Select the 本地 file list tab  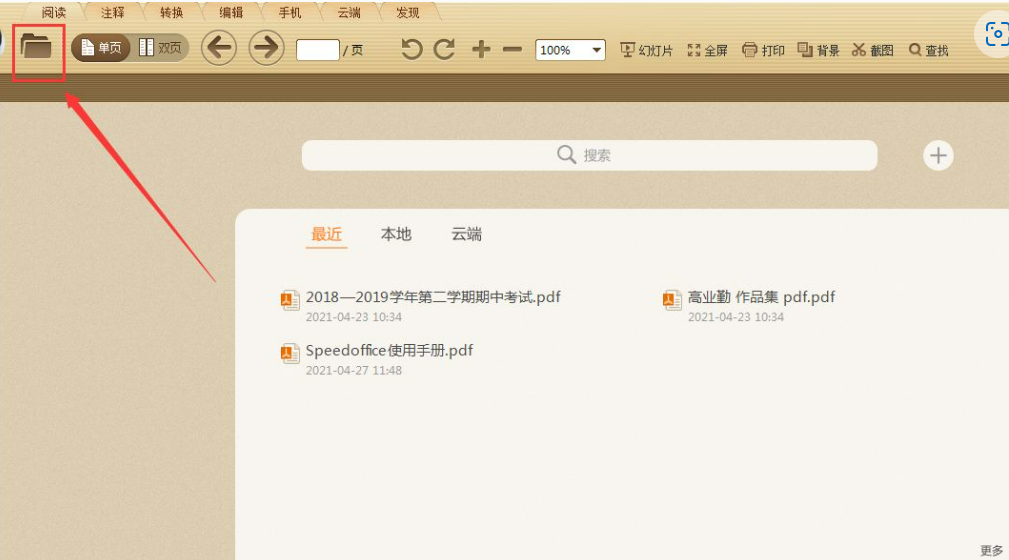pos(396,234)
